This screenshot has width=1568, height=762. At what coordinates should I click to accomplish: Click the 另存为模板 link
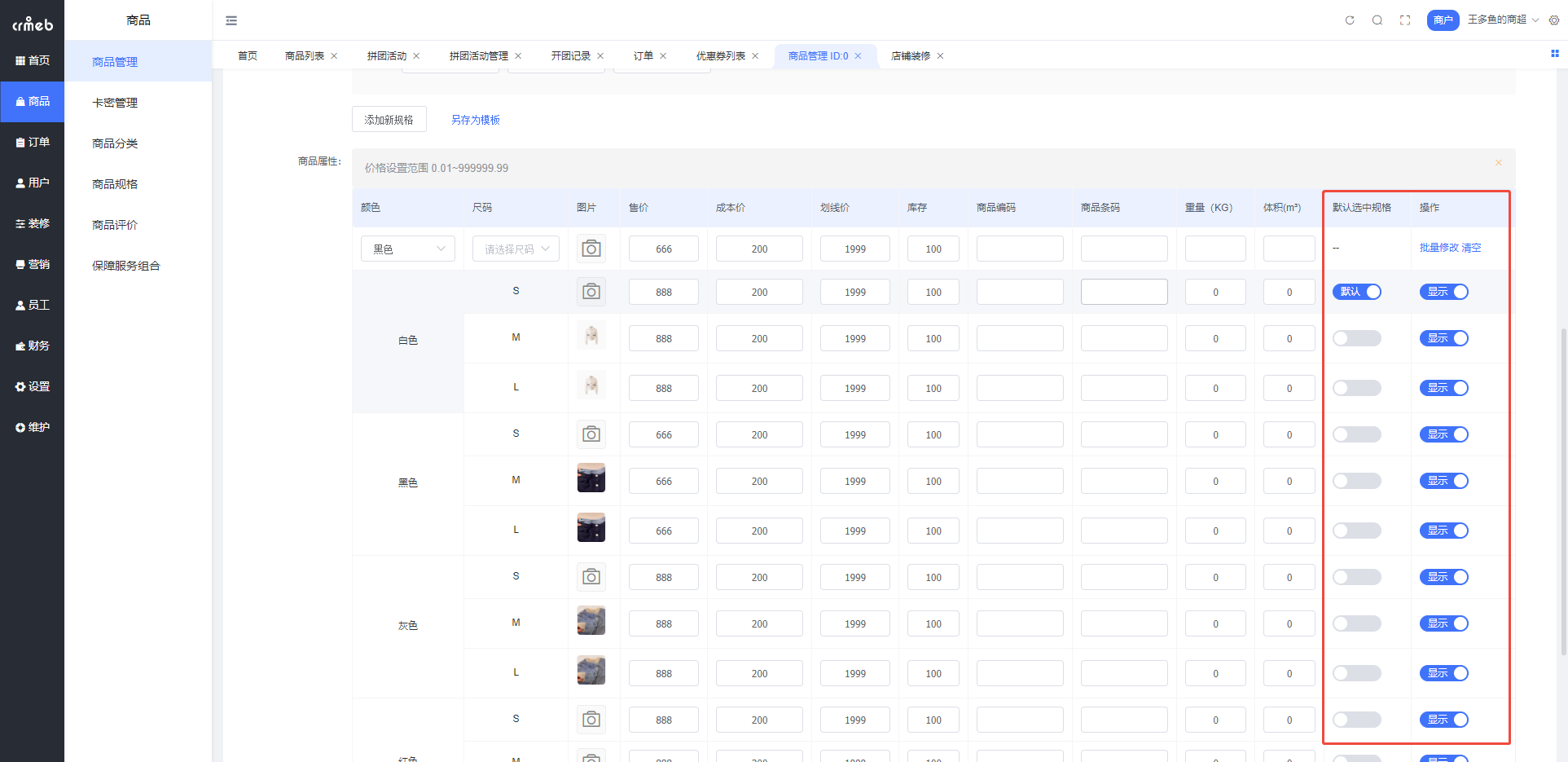[476, 119]
